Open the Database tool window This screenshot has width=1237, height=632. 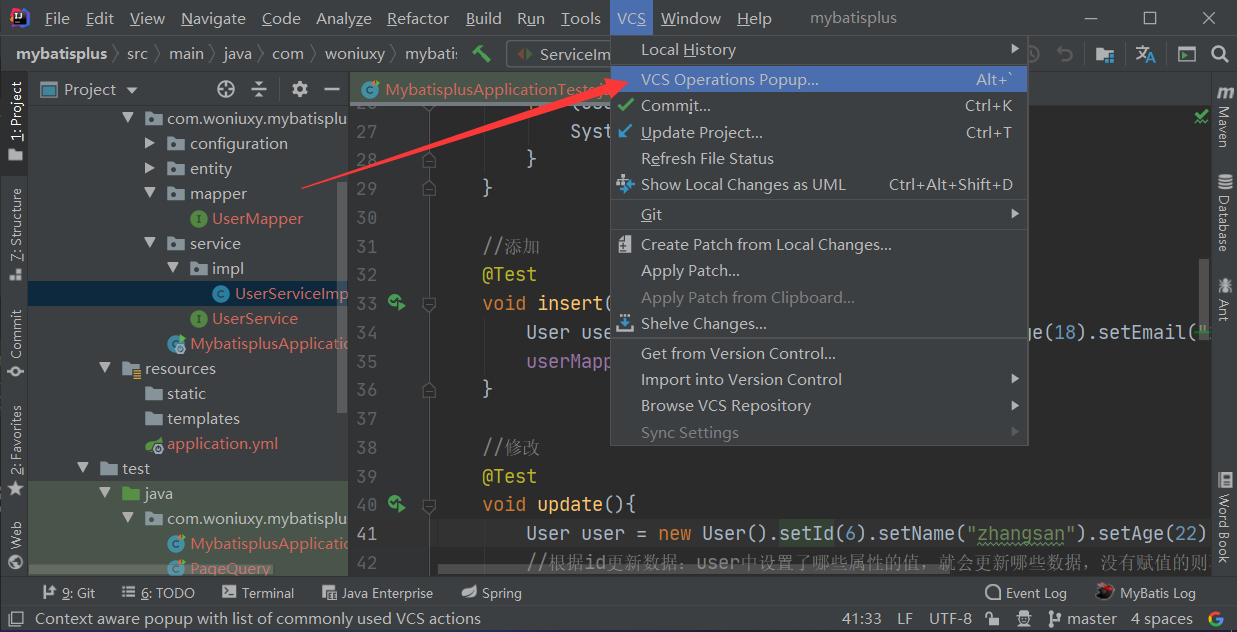tap(1224, 212)
